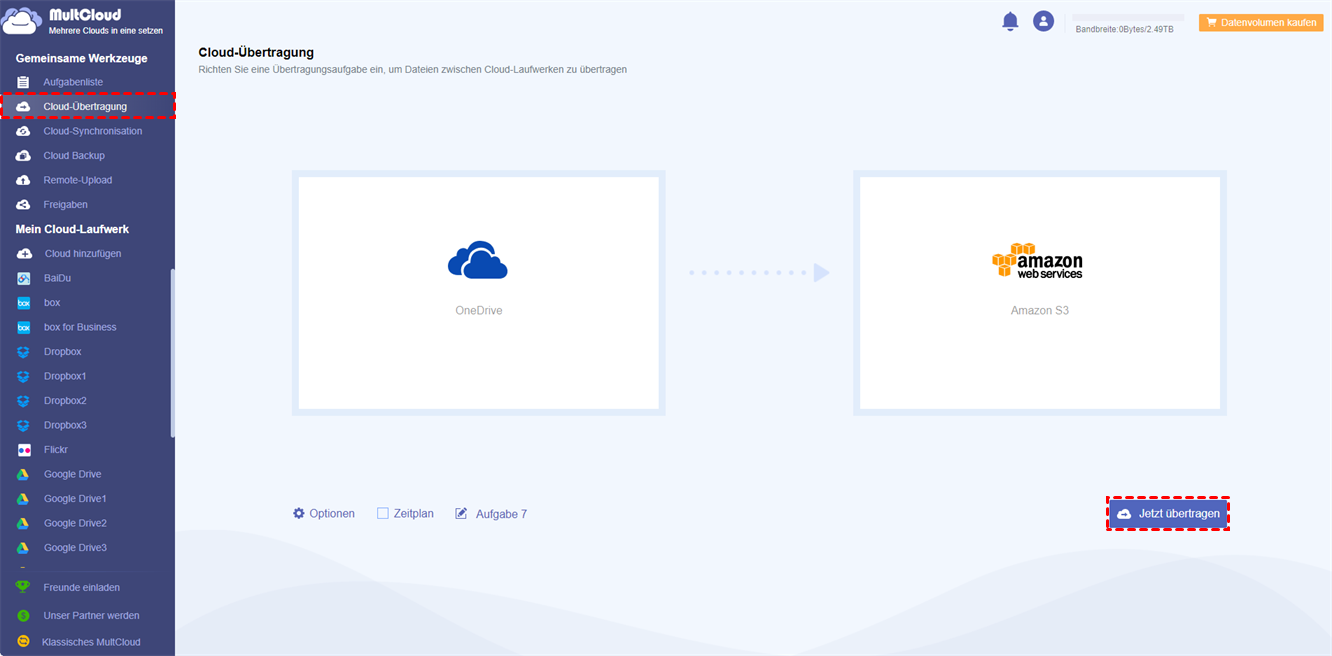Click the Gemeinsame Werkzeuge header

coord(81,59)
